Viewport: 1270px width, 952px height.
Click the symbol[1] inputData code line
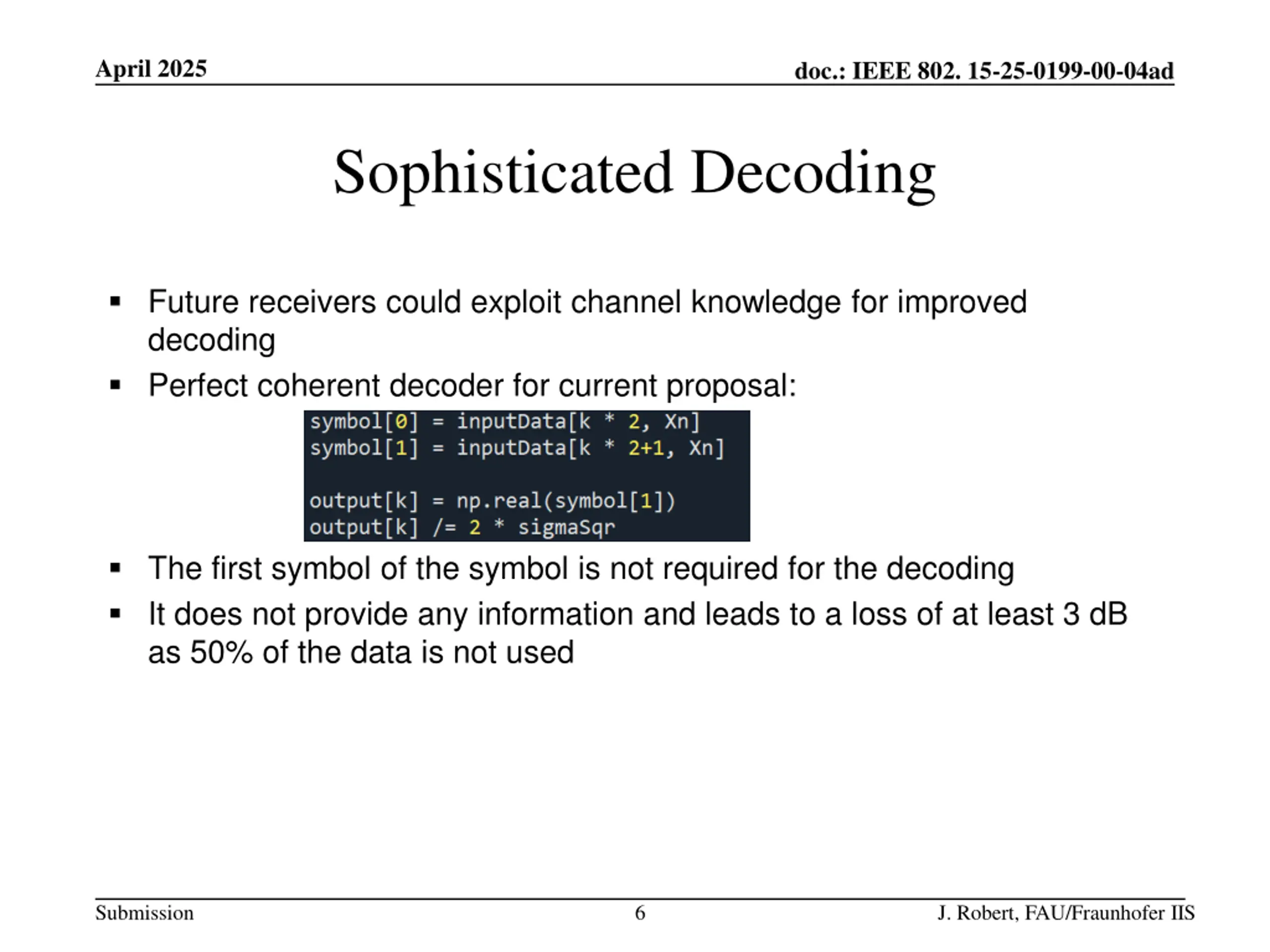pos(517,448)
